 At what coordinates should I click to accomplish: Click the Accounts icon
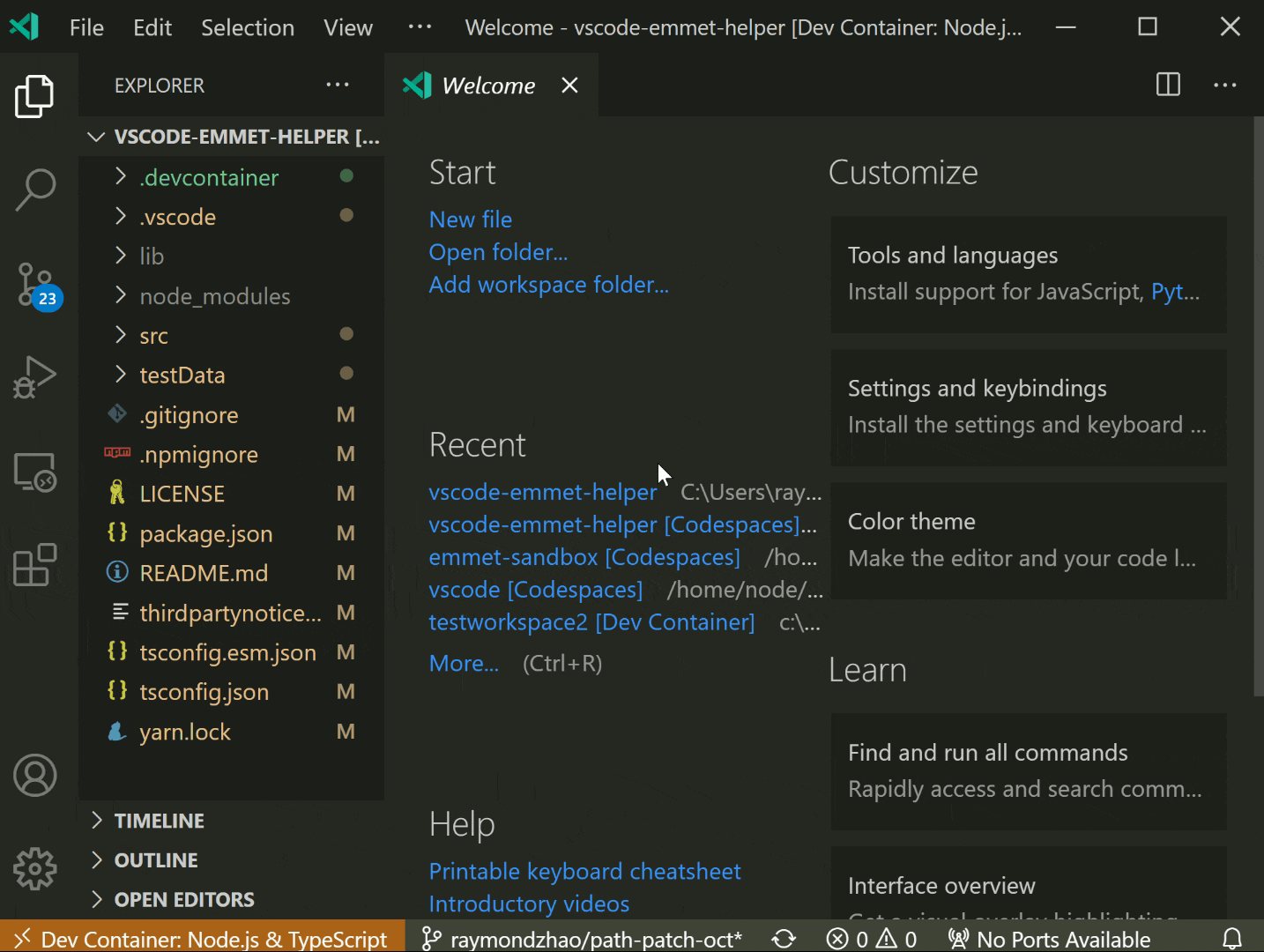coord(34,776)
